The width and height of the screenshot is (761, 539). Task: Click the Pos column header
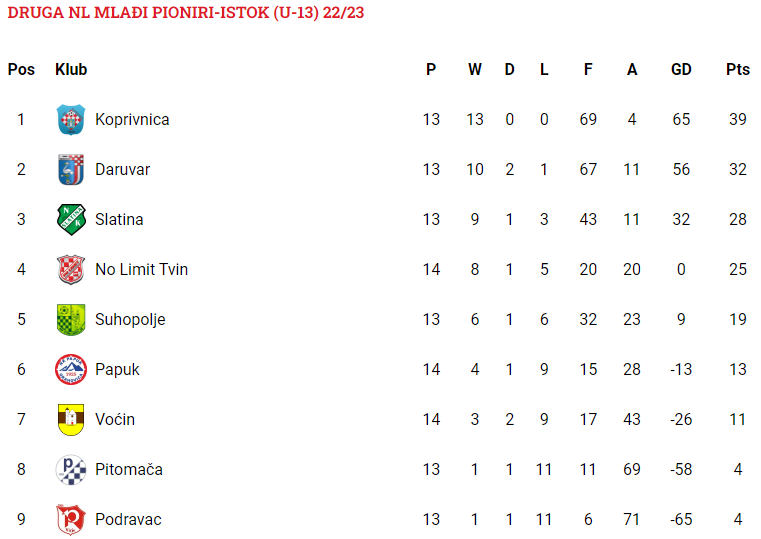[x=21, y=69]
